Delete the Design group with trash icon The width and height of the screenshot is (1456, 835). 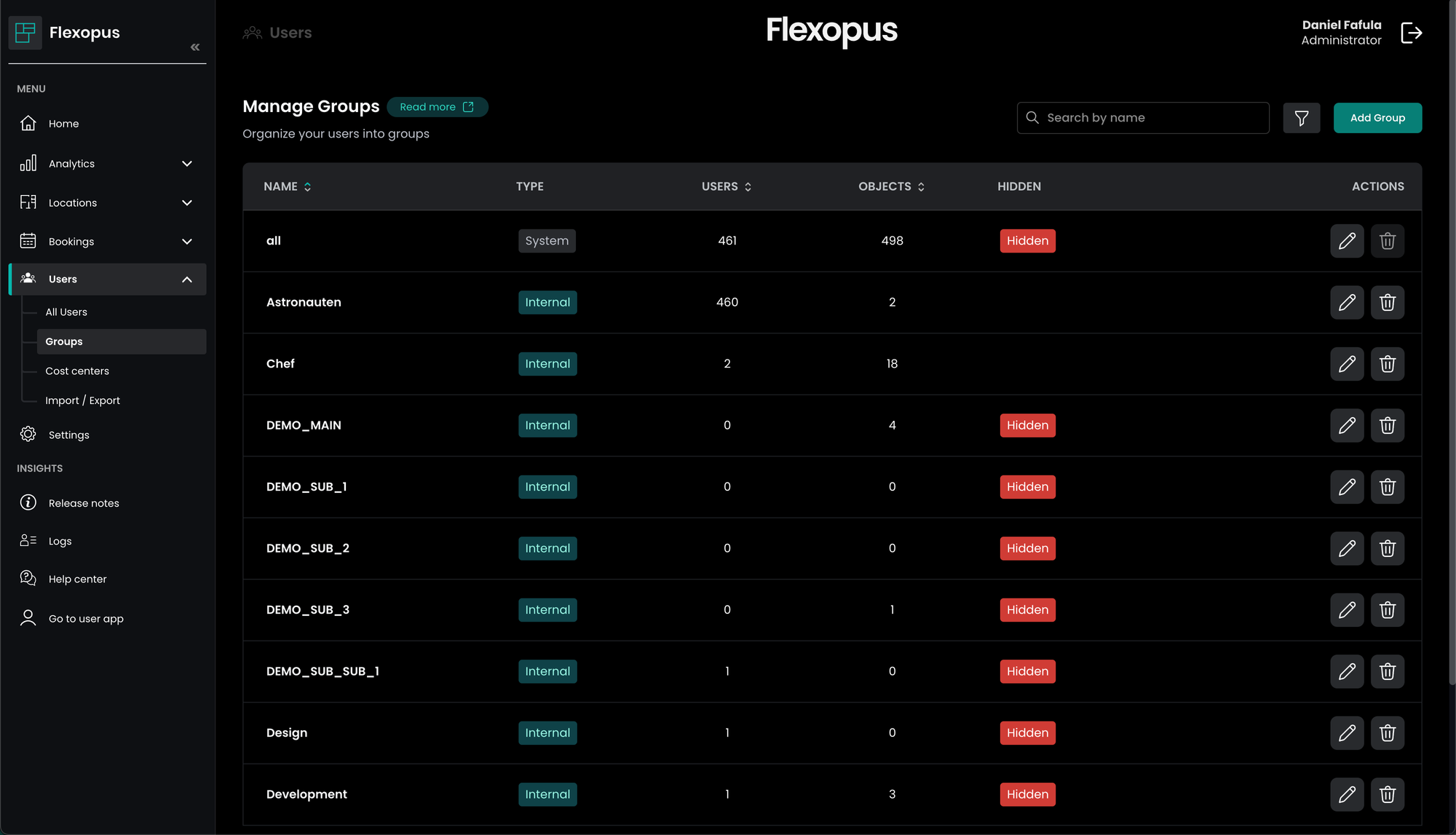[x=1387, y=733]
